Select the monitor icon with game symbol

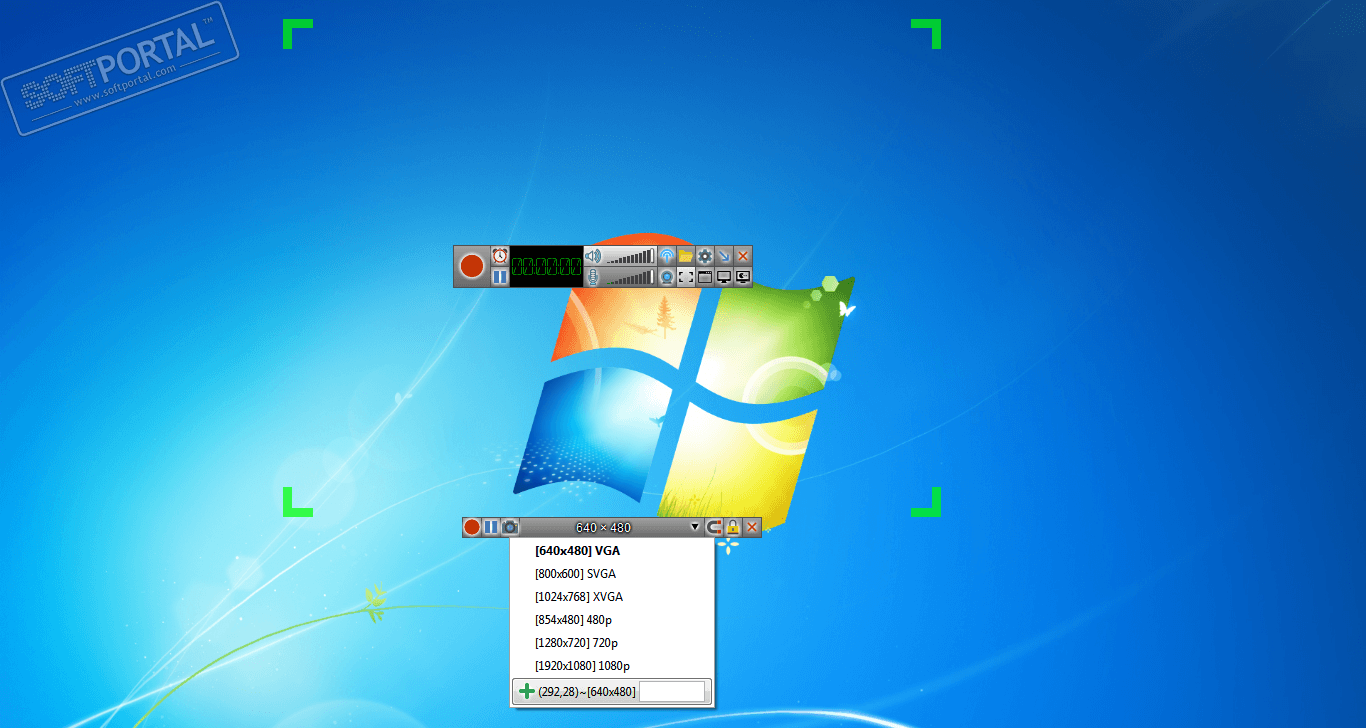pos(743,277)
